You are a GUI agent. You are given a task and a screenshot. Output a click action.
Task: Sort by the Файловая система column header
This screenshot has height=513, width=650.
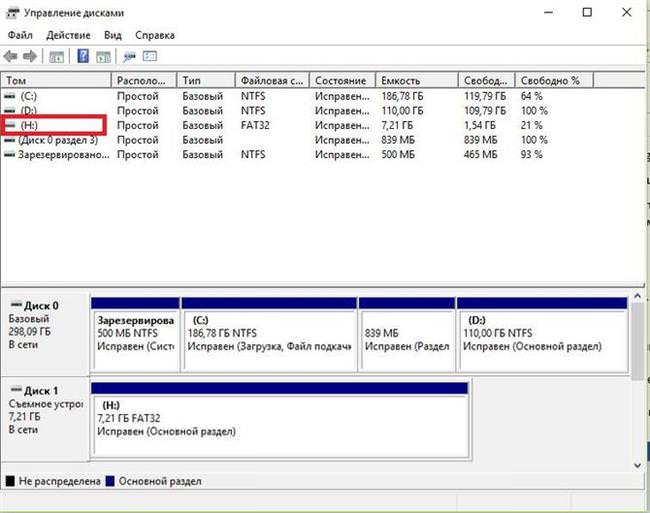pyautogui.click(x=272, y=80)
